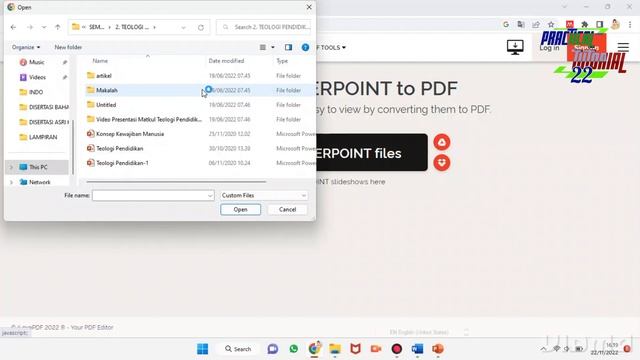Upload from Dropbox on webpage
This screenshot has height=360, width=640.
click(442, 162)
